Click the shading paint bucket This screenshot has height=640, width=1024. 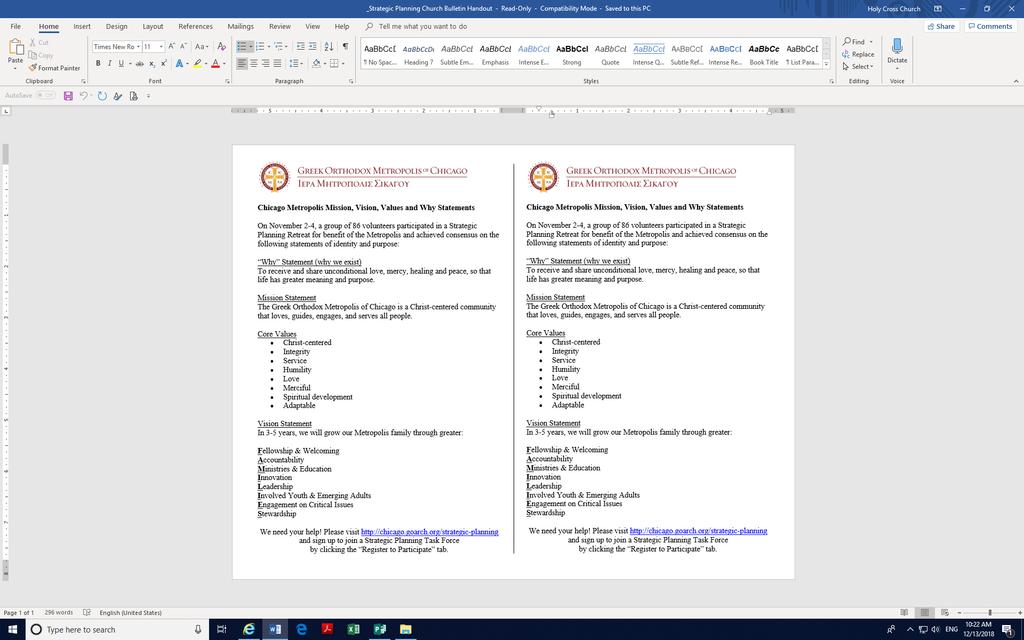tap(316, 63)
